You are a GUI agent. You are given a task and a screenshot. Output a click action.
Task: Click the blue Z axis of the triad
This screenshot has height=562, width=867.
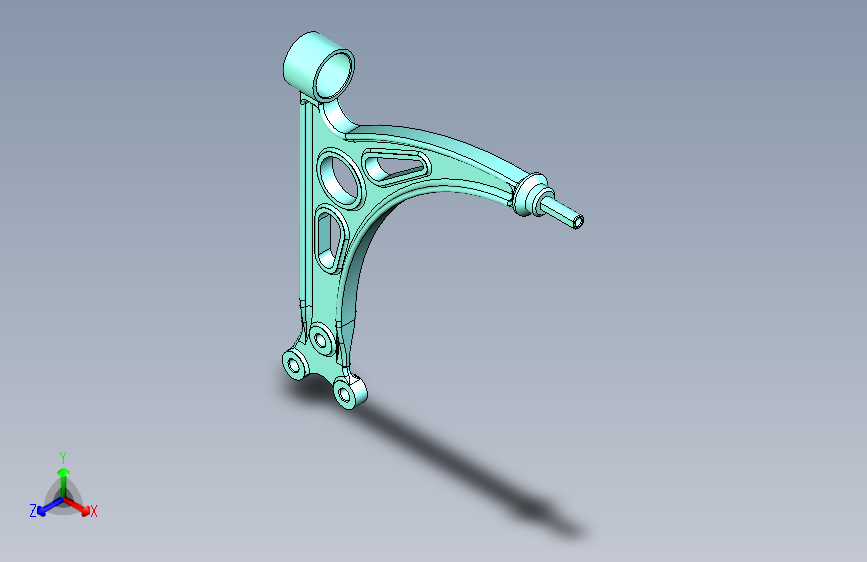51,506
